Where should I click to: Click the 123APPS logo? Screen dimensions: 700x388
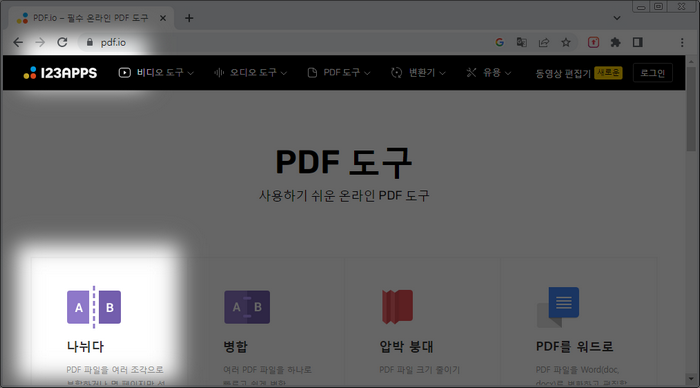(x=60, y=73)
